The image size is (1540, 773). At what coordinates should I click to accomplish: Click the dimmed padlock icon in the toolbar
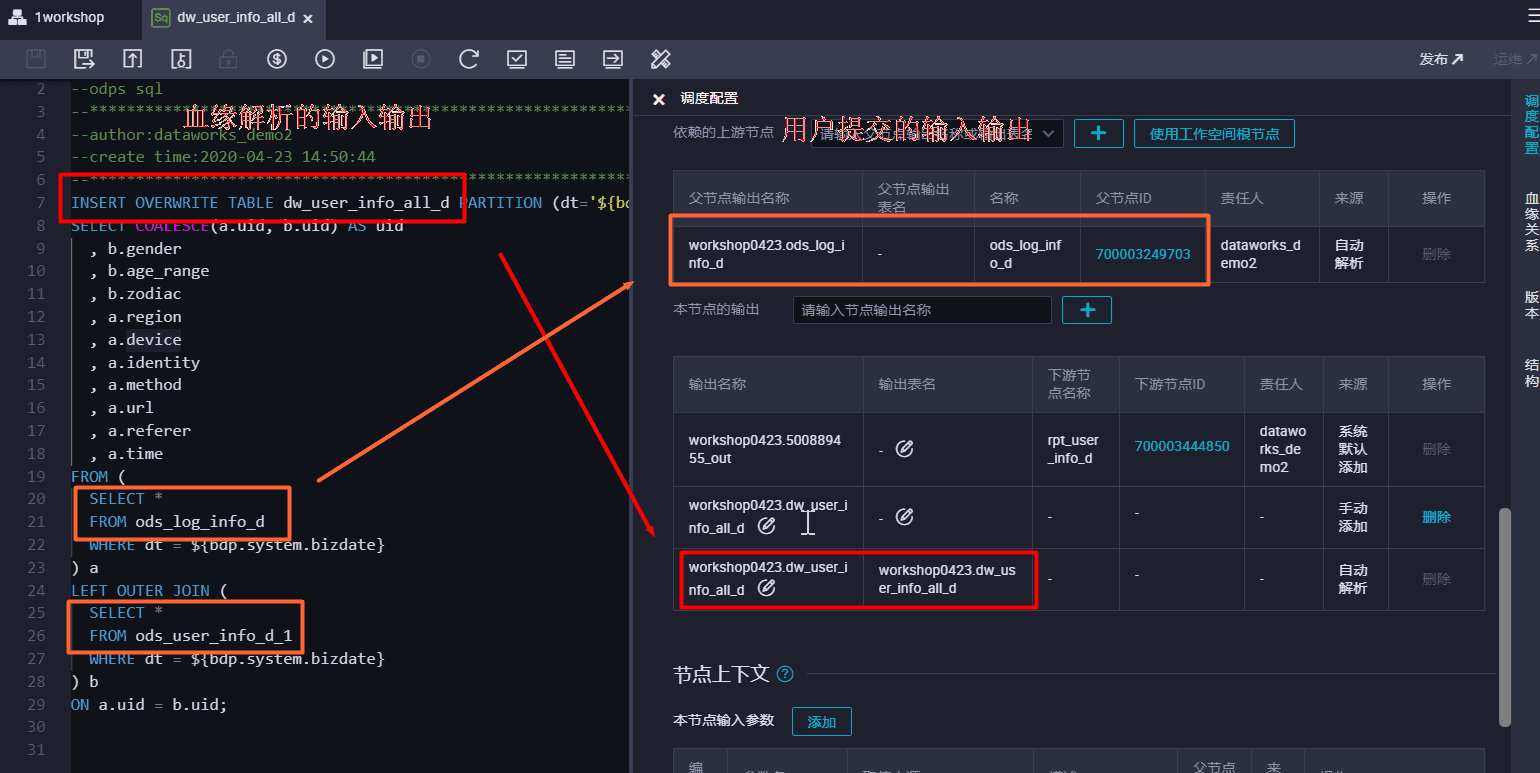coord(229,59)
